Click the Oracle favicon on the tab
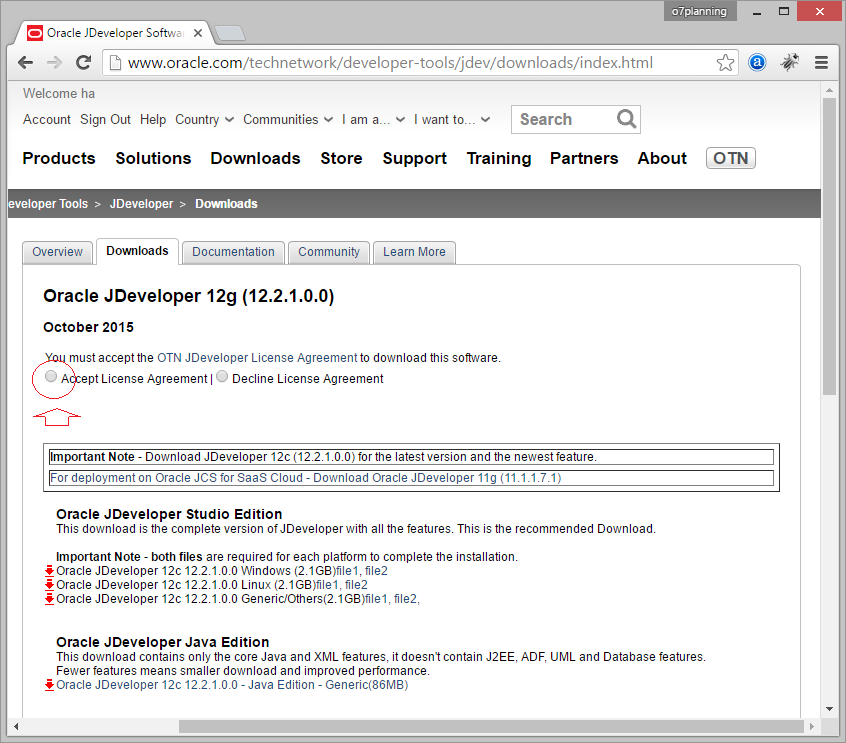Screen dimensions: 846x743 coord(35,33)
